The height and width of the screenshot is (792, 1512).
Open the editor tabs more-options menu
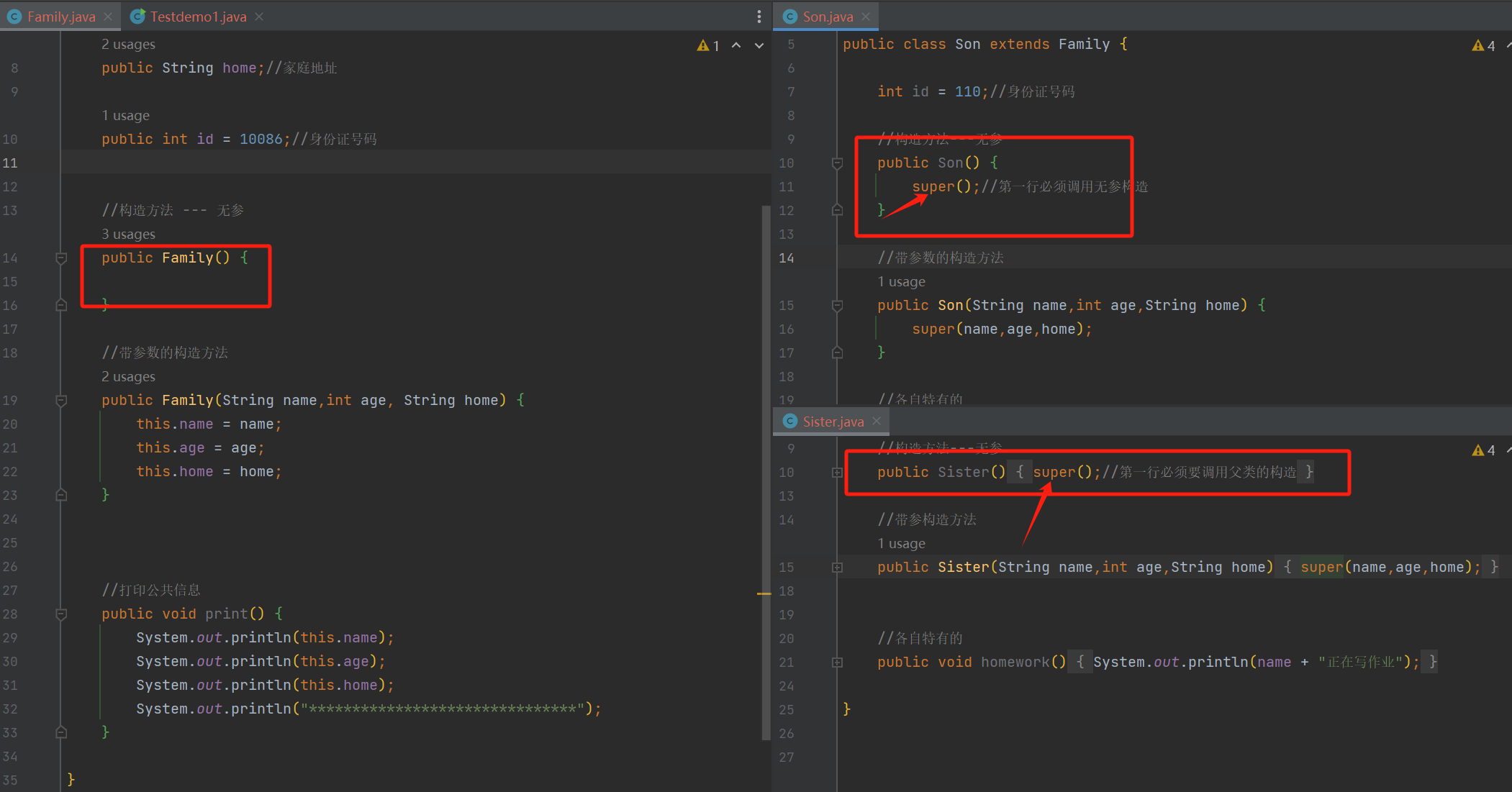coord(759,17)
